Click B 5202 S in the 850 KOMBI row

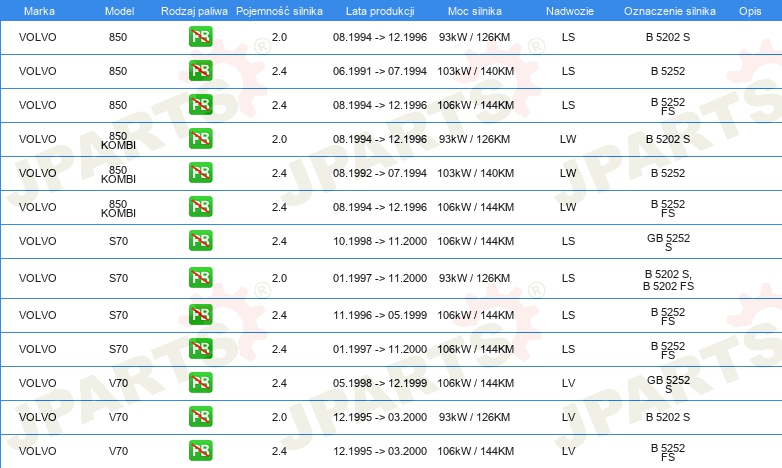pyautogui.click(x=668, y=139)
